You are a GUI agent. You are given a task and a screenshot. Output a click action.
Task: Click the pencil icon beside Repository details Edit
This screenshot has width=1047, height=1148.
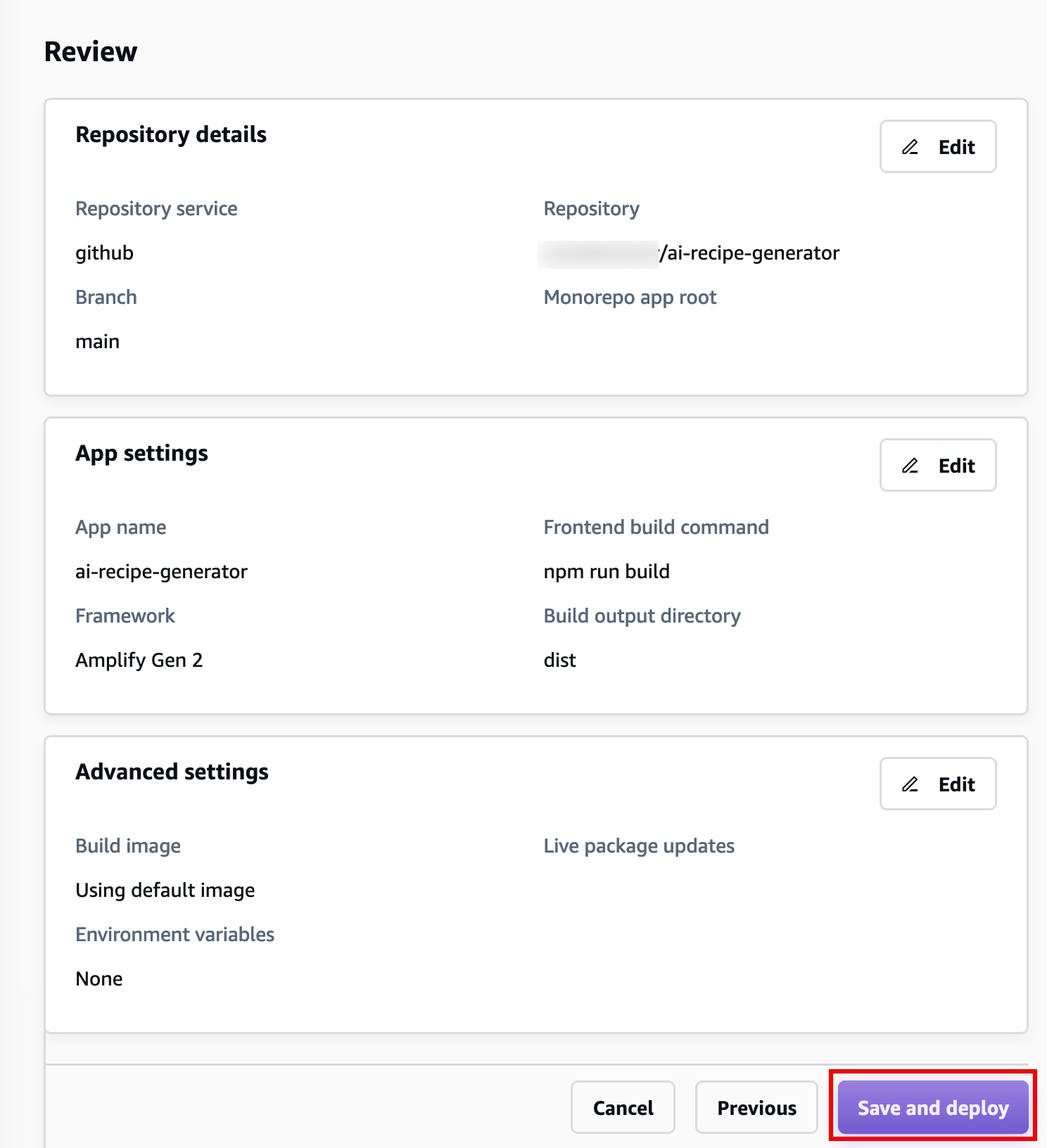(910, 146)
